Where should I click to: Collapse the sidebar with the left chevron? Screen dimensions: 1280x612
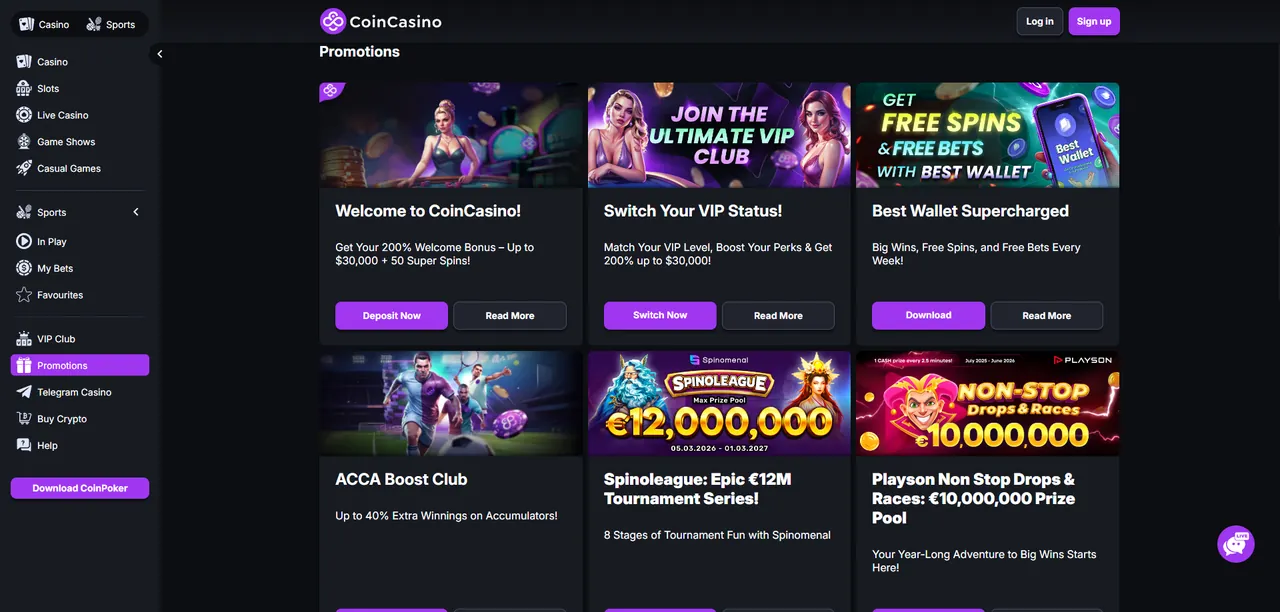[x=159, y=54]
